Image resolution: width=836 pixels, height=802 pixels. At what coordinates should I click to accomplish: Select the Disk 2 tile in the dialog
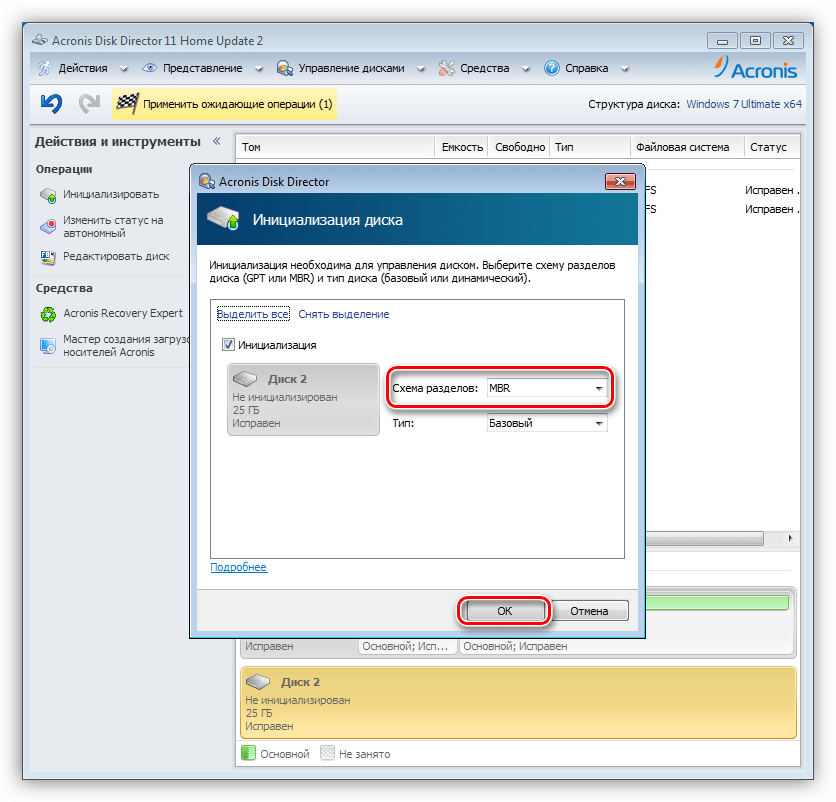pyautogui.click(x=303, y=400)
